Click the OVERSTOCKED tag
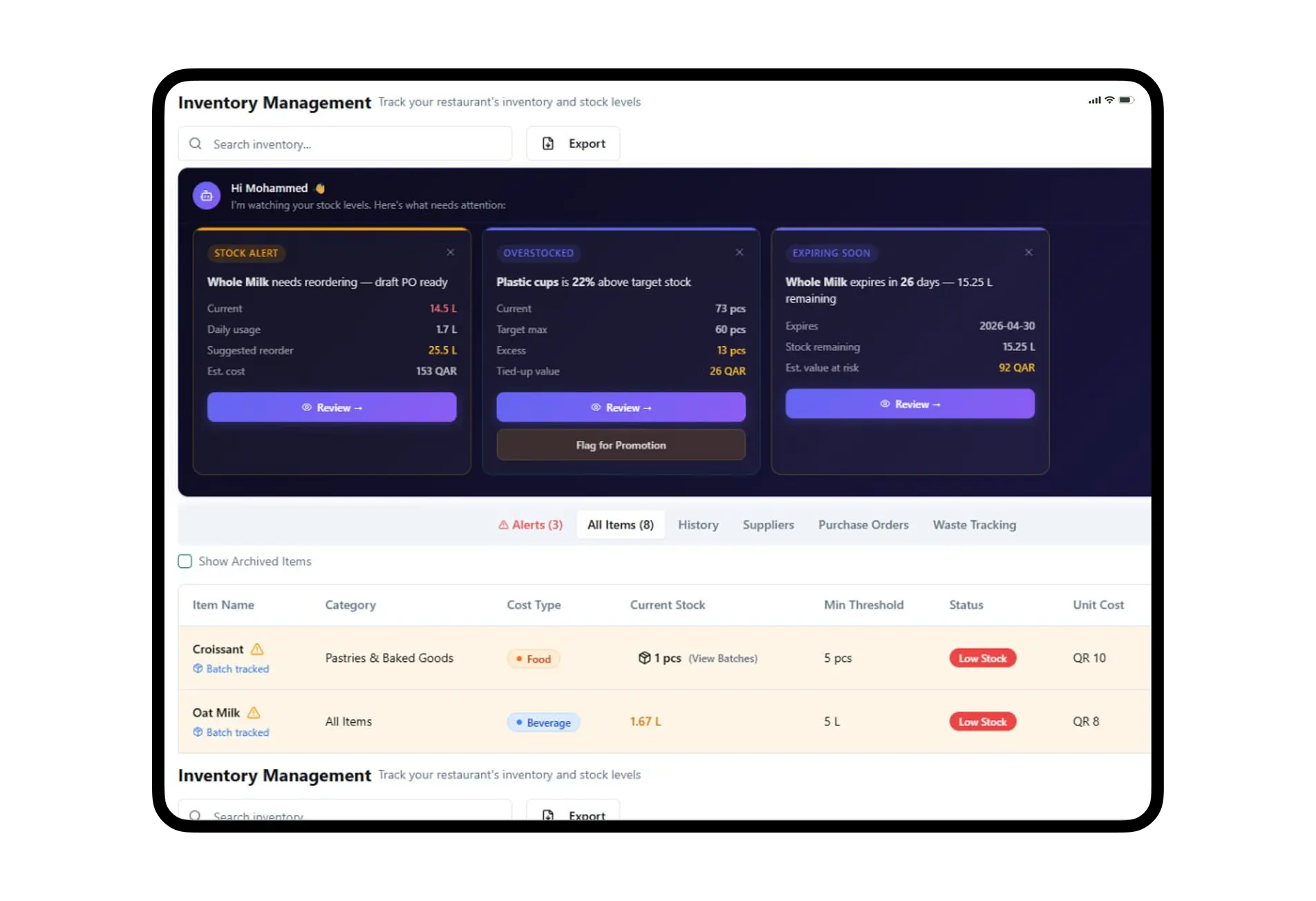Image resolution: width=1316 pixels, height=901 pixels. pos(538,254)
